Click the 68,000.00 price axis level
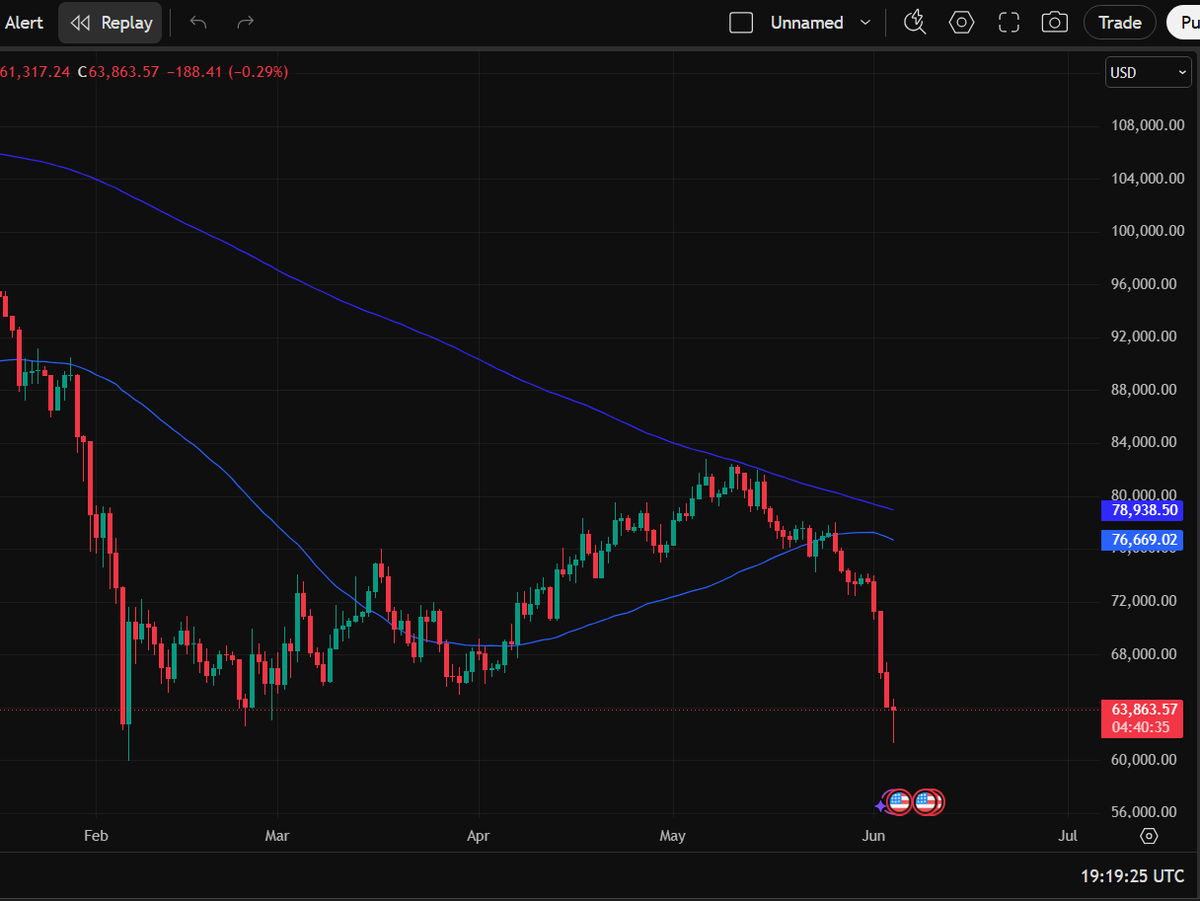This screenshot has width=1200, height=901. (1144, 654)
